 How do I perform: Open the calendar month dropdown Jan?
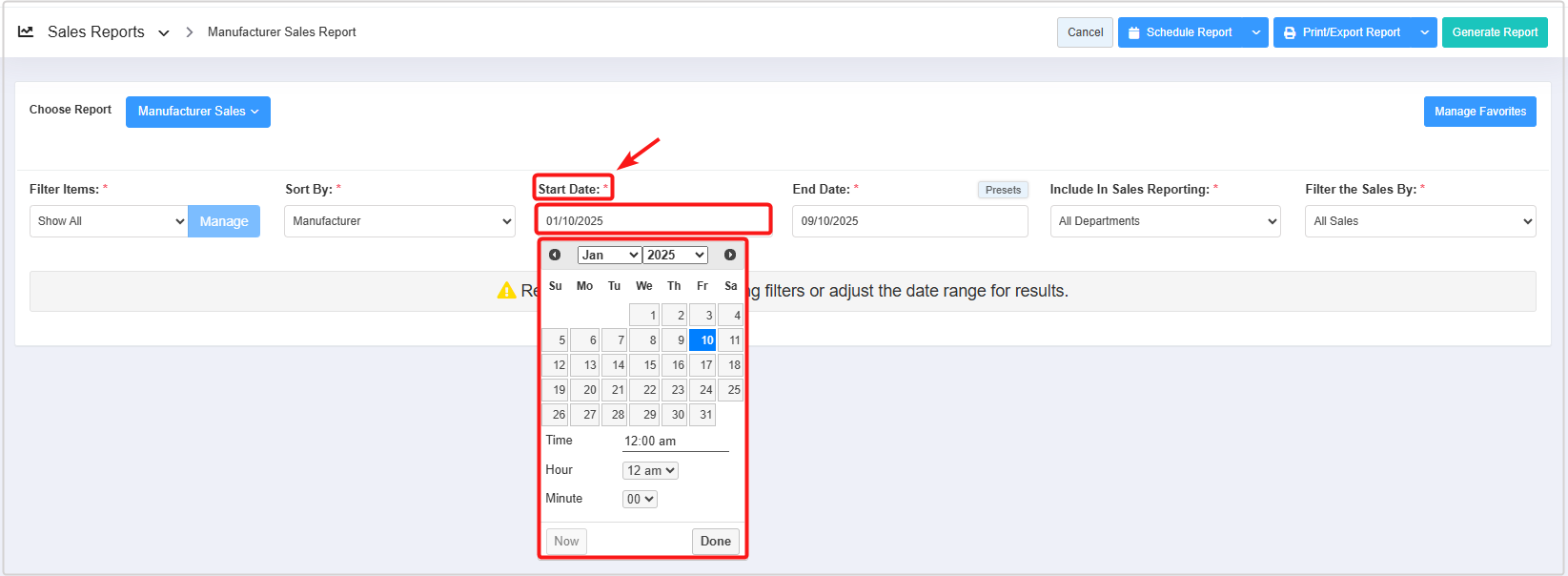point(609,255)
